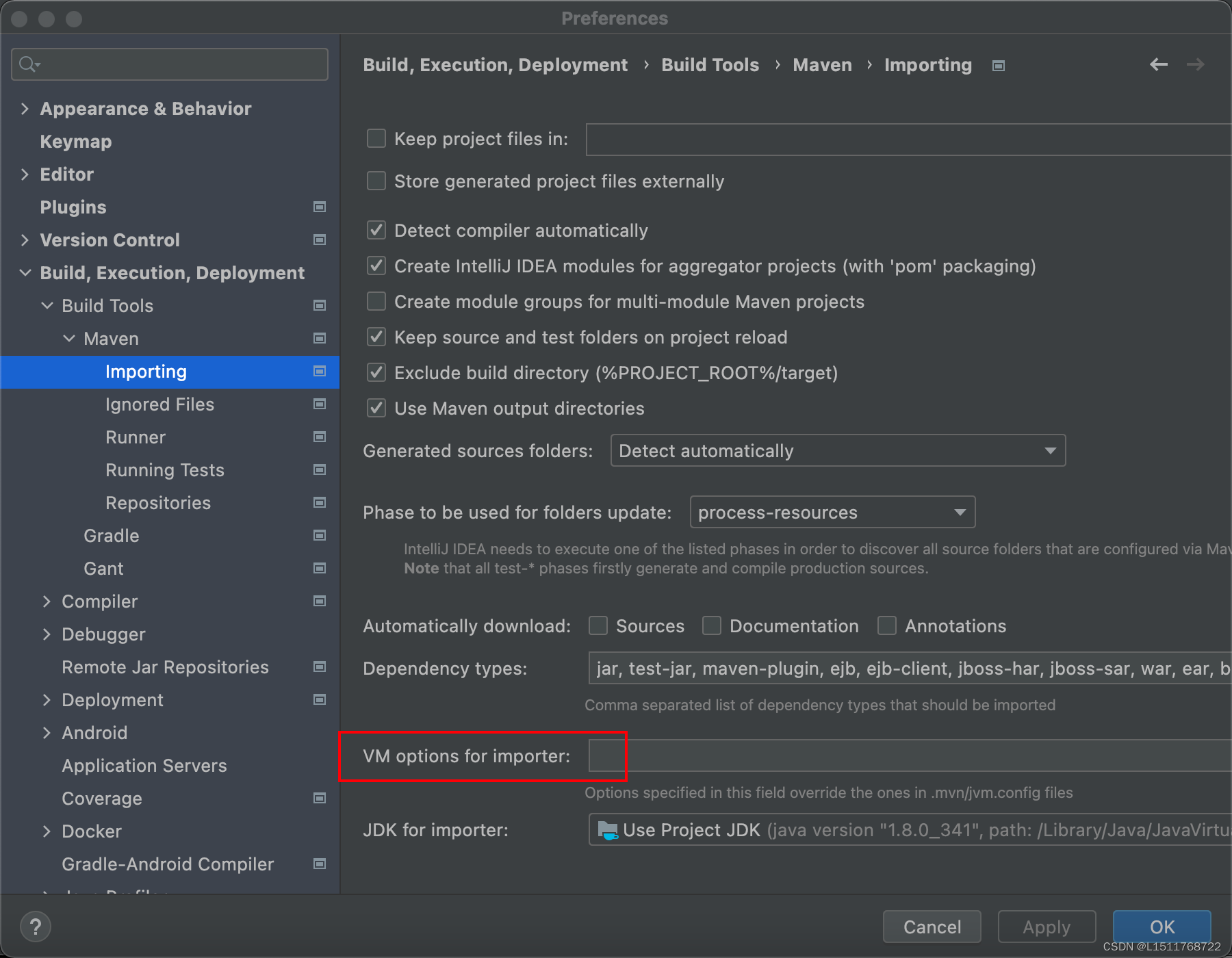This screenshot has width=1232, height=958.
Task: Click the project-level icon beside Version Control
Action: click(x=319, y=239)
